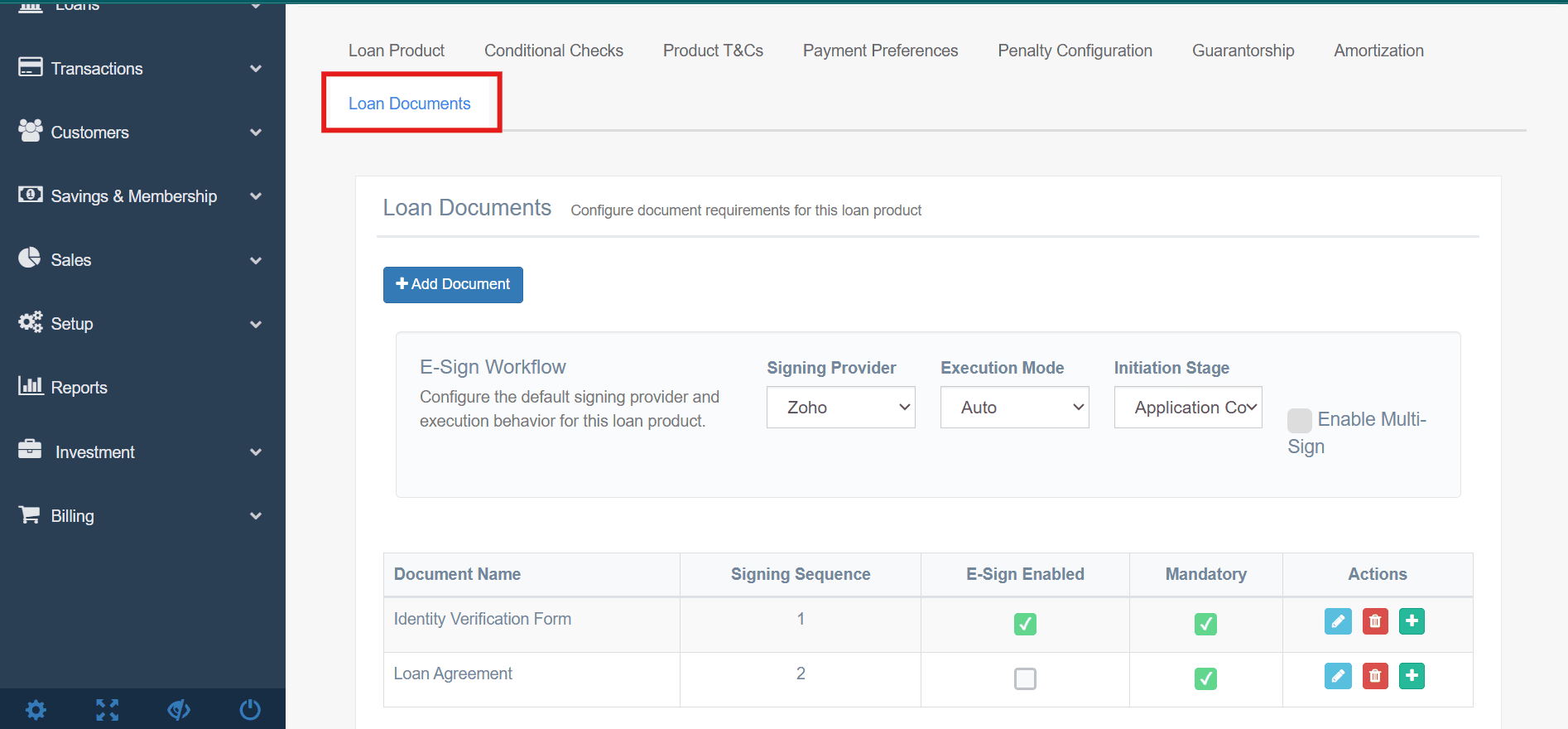The width and height of the screenshot is (1568, 729).
Task: Click green plus for Identity Verification Form
Action: click(1412, 621)
